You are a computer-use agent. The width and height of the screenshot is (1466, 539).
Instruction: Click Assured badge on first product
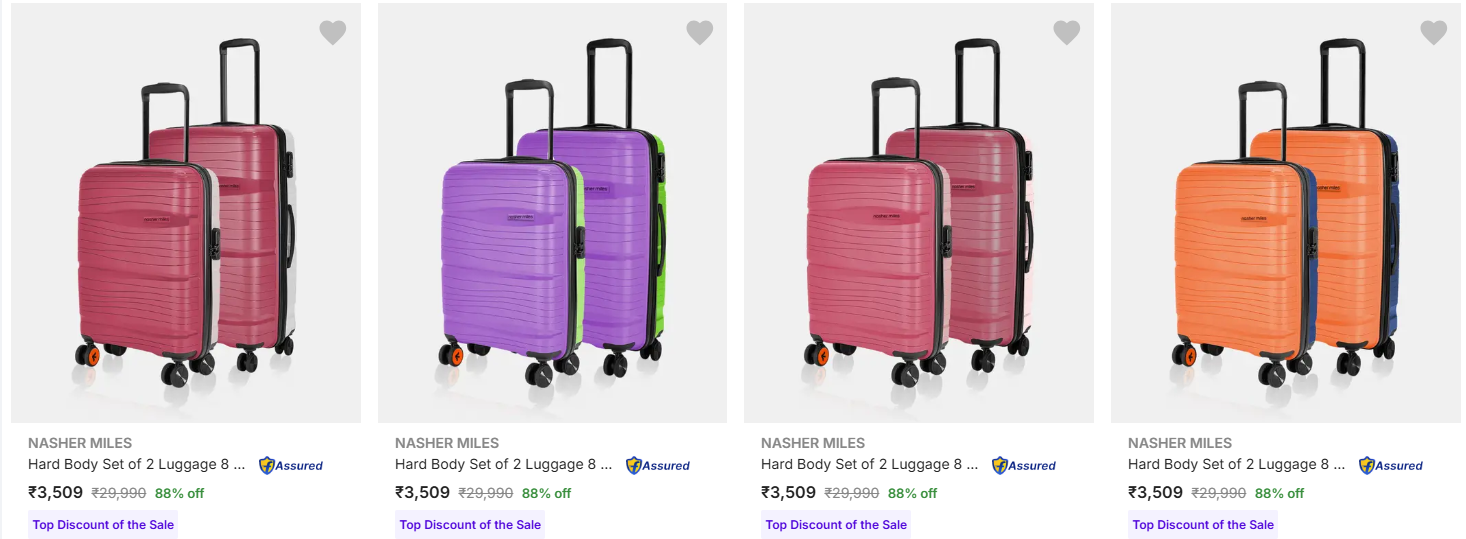pyautogui.click(x=291, y=465)
